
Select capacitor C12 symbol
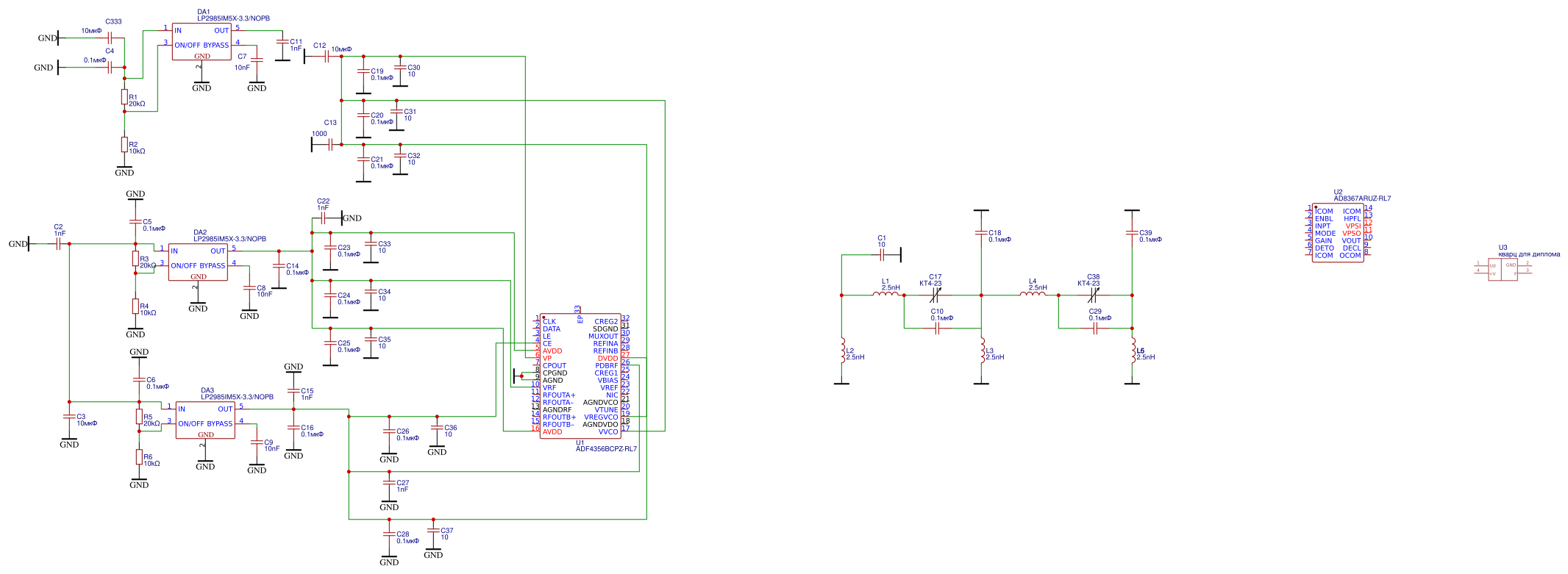pos(327,57)
